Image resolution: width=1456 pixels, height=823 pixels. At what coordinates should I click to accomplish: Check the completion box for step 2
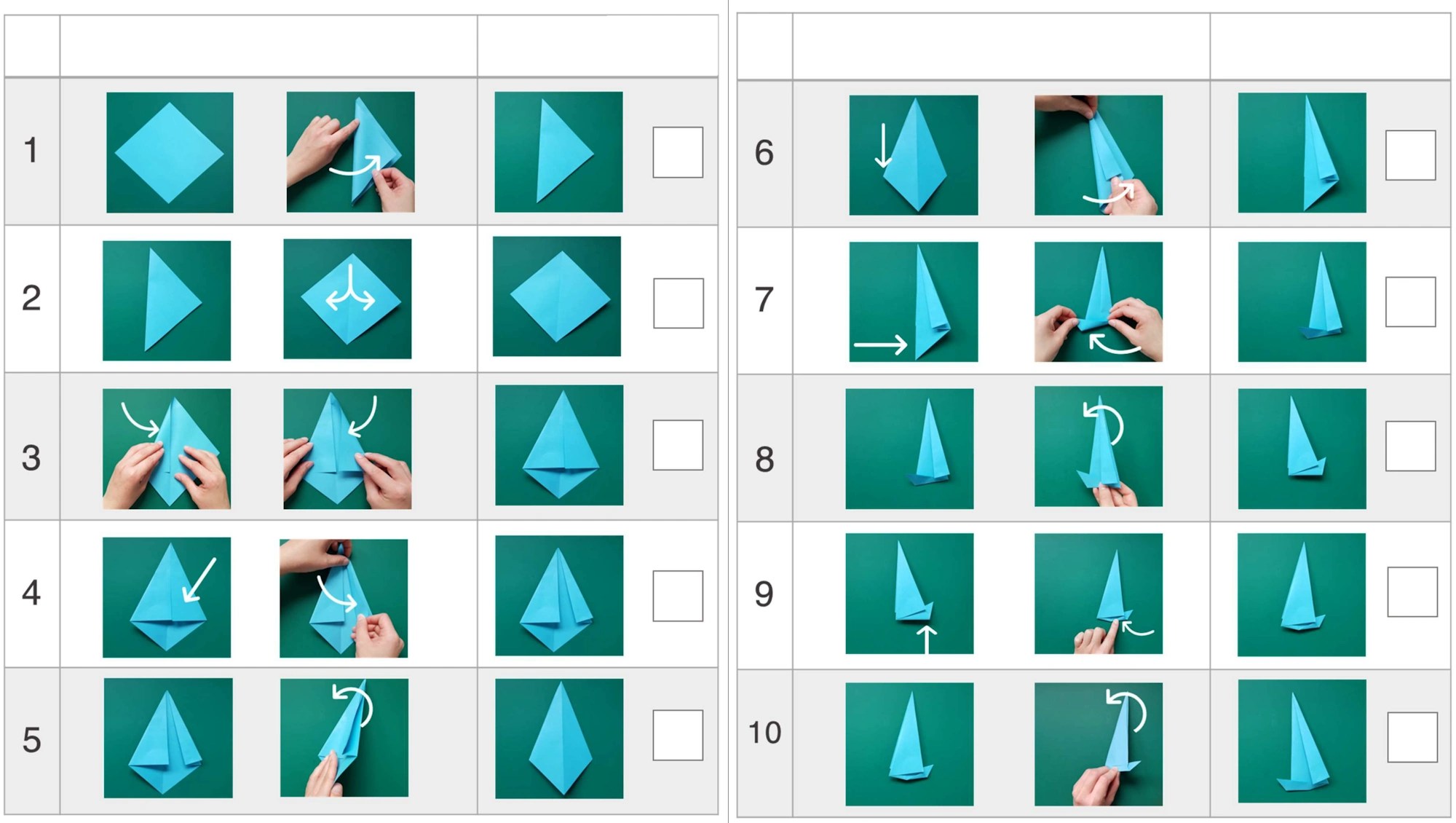(x=678, y=303)
